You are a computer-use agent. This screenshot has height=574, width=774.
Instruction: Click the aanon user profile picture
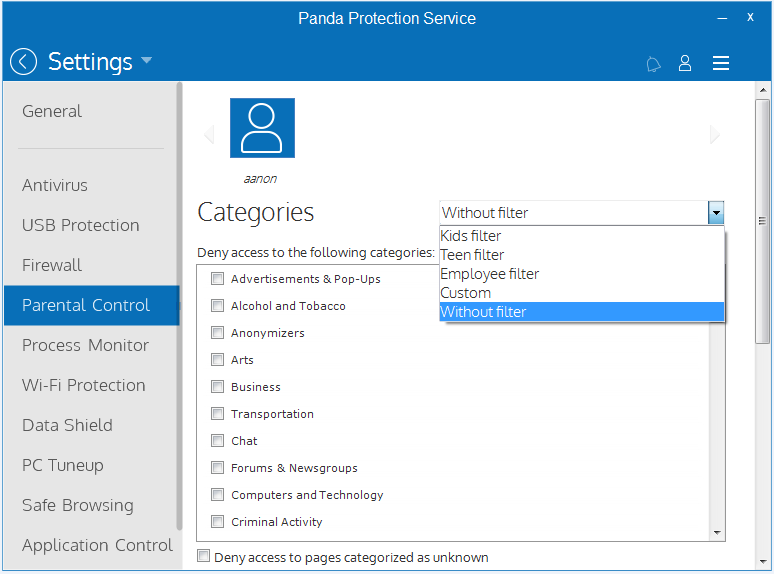262,128
